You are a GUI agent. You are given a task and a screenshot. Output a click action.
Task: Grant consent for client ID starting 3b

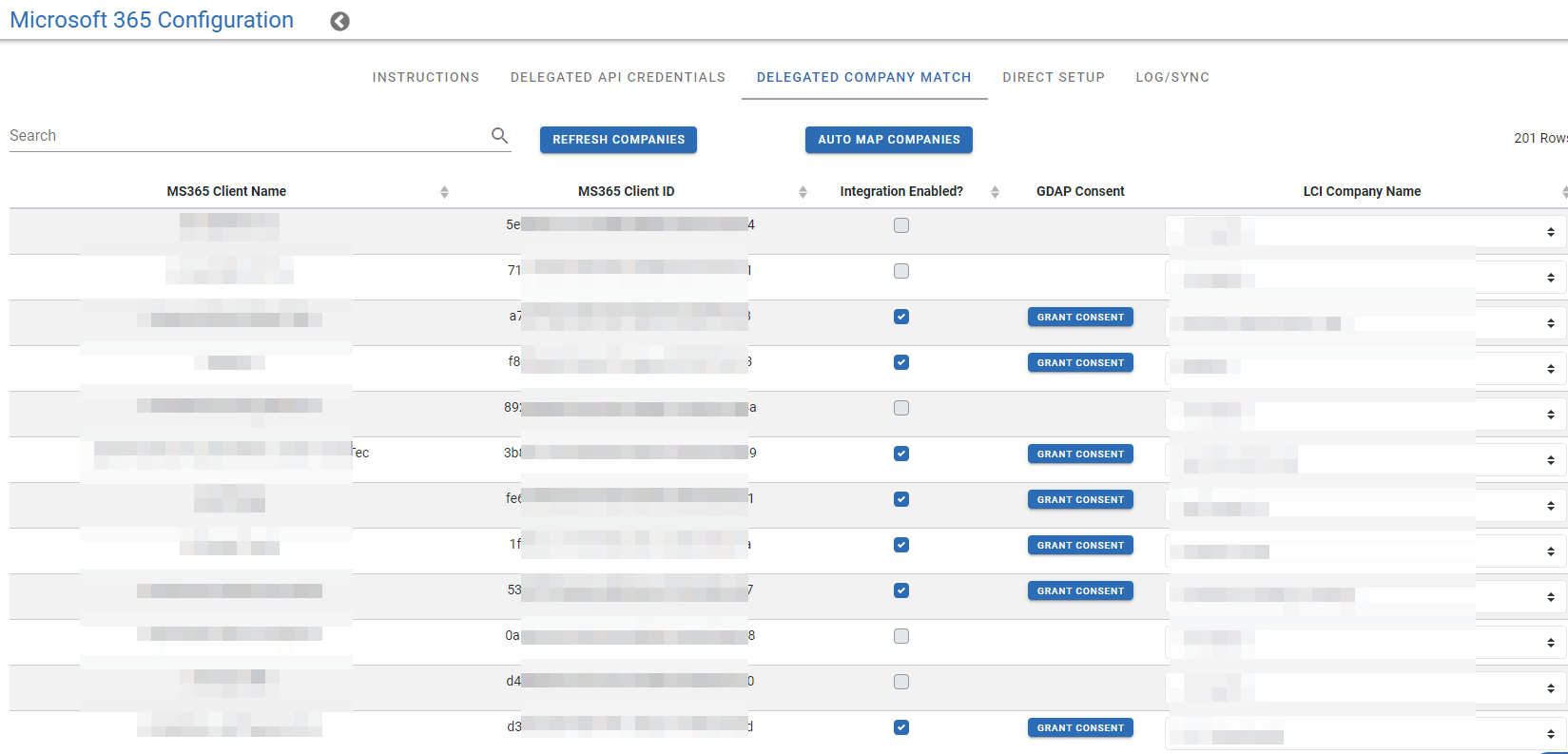pos(1080,454)
